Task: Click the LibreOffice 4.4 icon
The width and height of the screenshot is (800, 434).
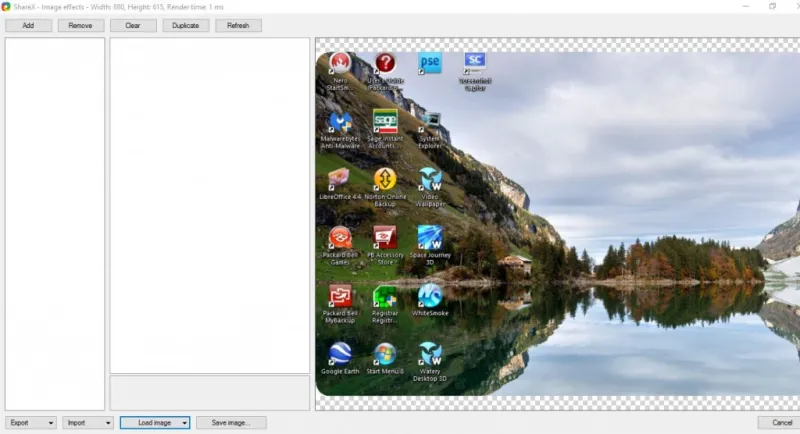Action: coord(340,180)
